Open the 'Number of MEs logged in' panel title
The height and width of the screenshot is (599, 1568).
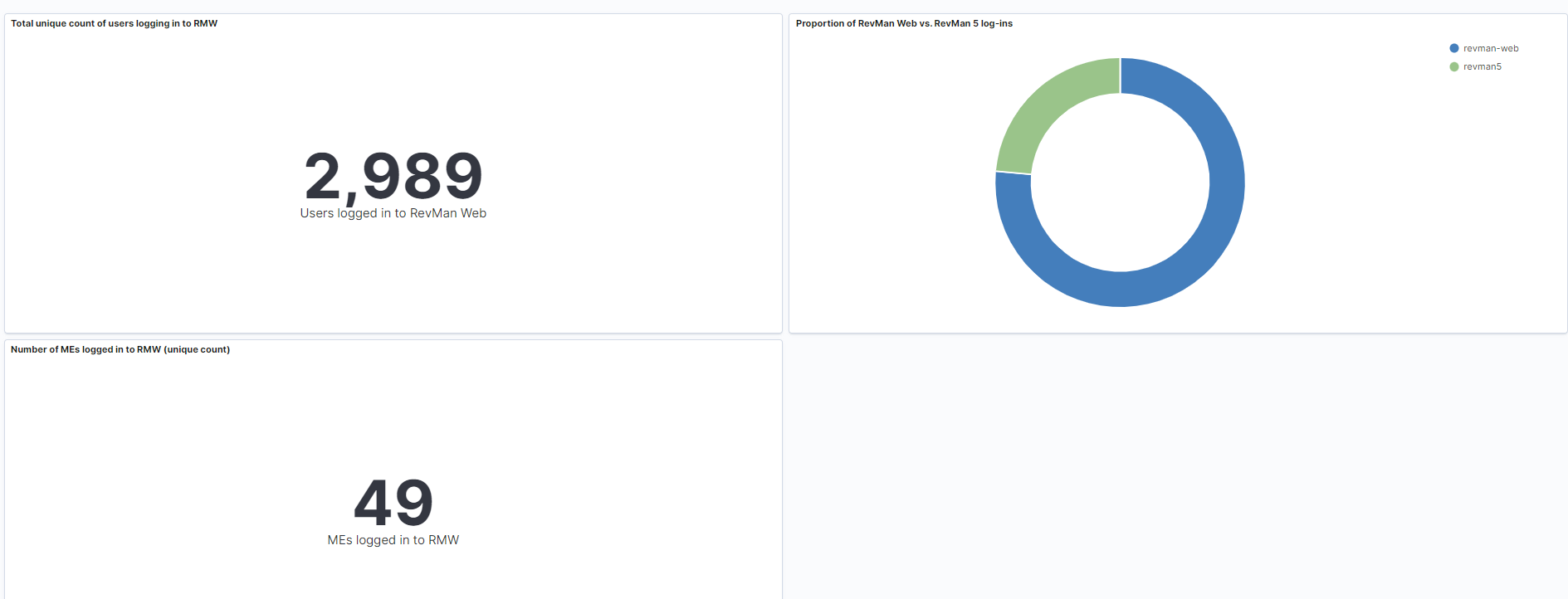click(120, 349)
